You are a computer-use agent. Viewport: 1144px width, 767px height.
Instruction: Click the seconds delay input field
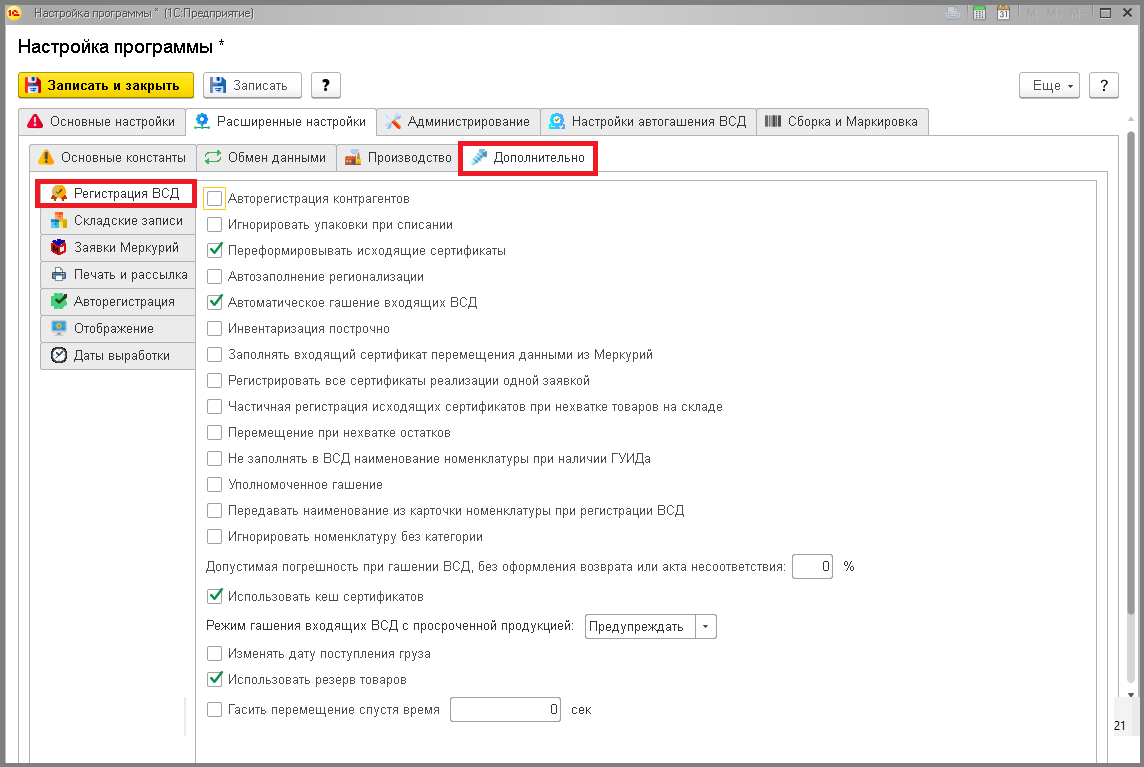[x=505, y=709]
